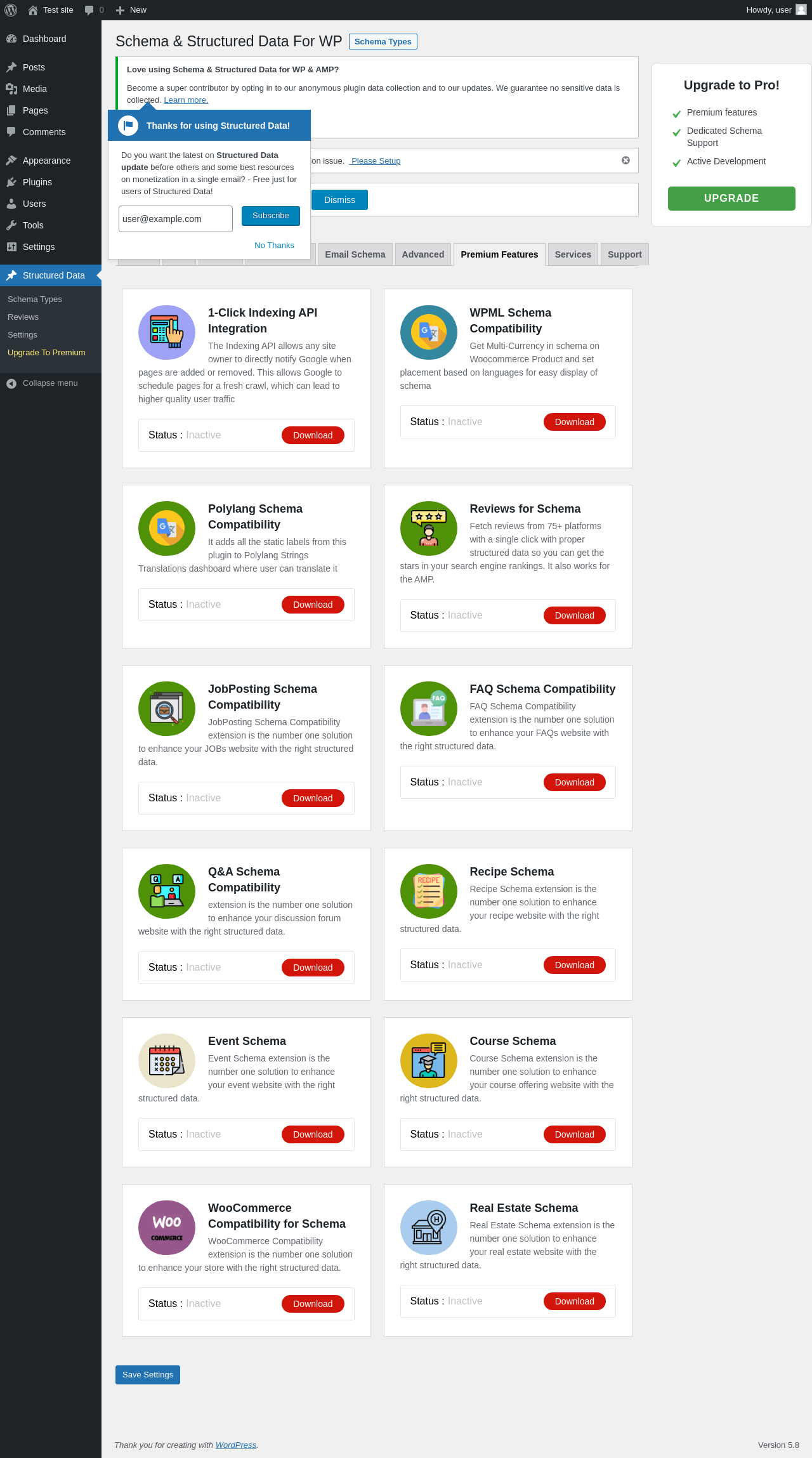Open the Services tab
The width and height of the screenshot is (812, 1458).
(x=573, y=254)
